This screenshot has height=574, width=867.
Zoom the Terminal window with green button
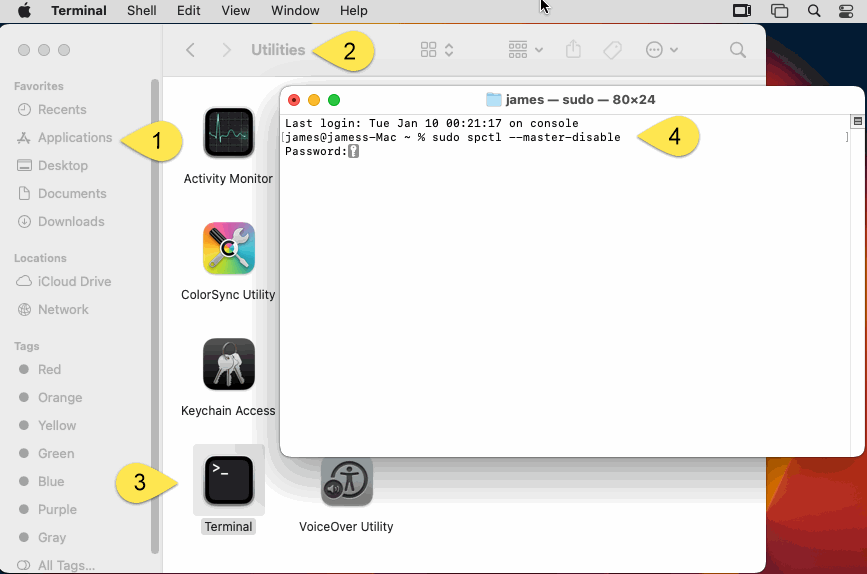[333, 100]
